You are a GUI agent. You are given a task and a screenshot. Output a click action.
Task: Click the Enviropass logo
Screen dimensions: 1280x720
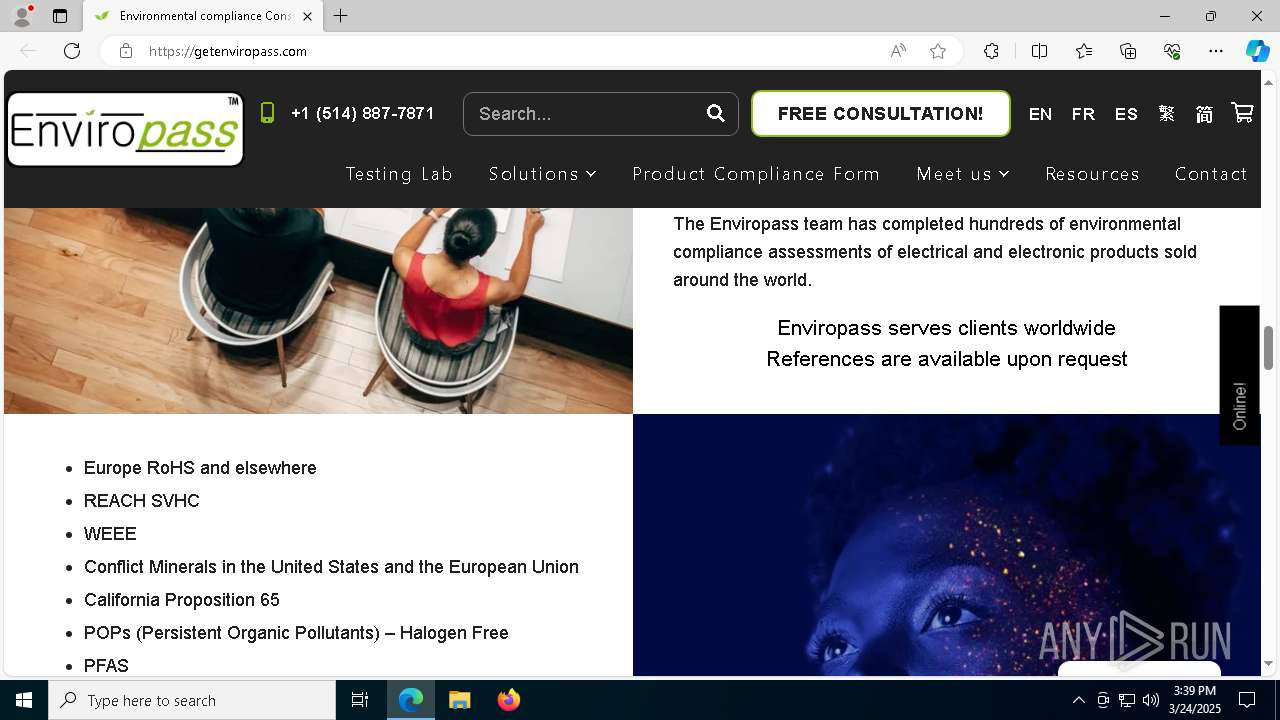click(125, 129)
